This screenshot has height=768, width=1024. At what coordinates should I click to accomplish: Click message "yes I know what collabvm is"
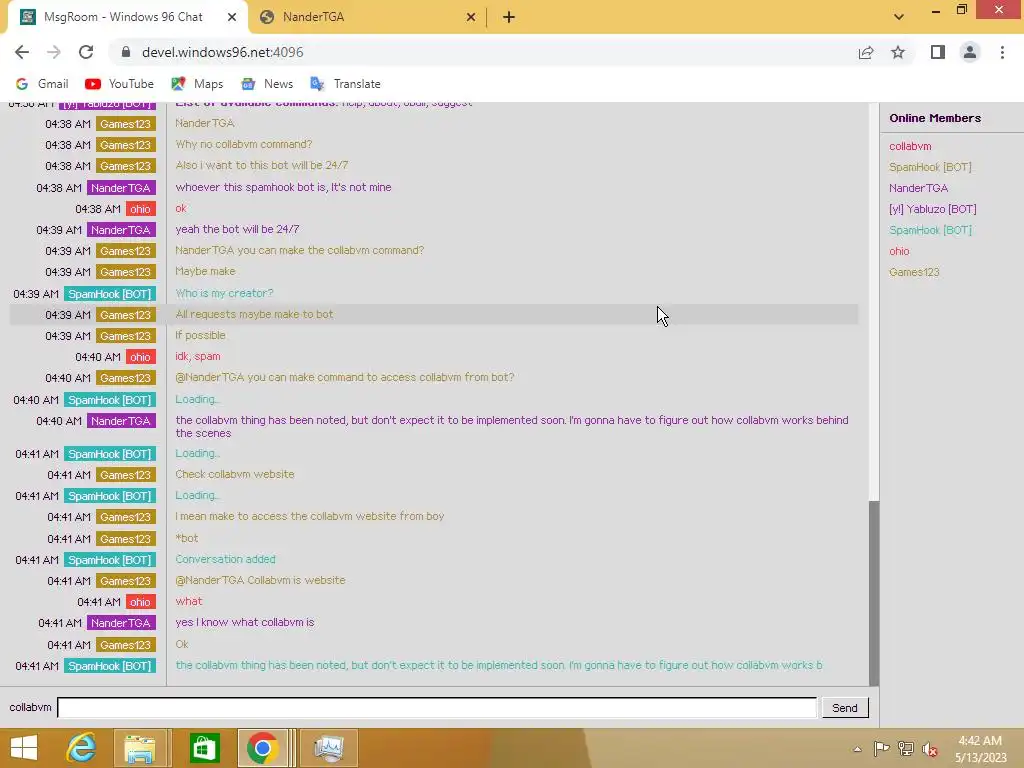click(244, 622)
